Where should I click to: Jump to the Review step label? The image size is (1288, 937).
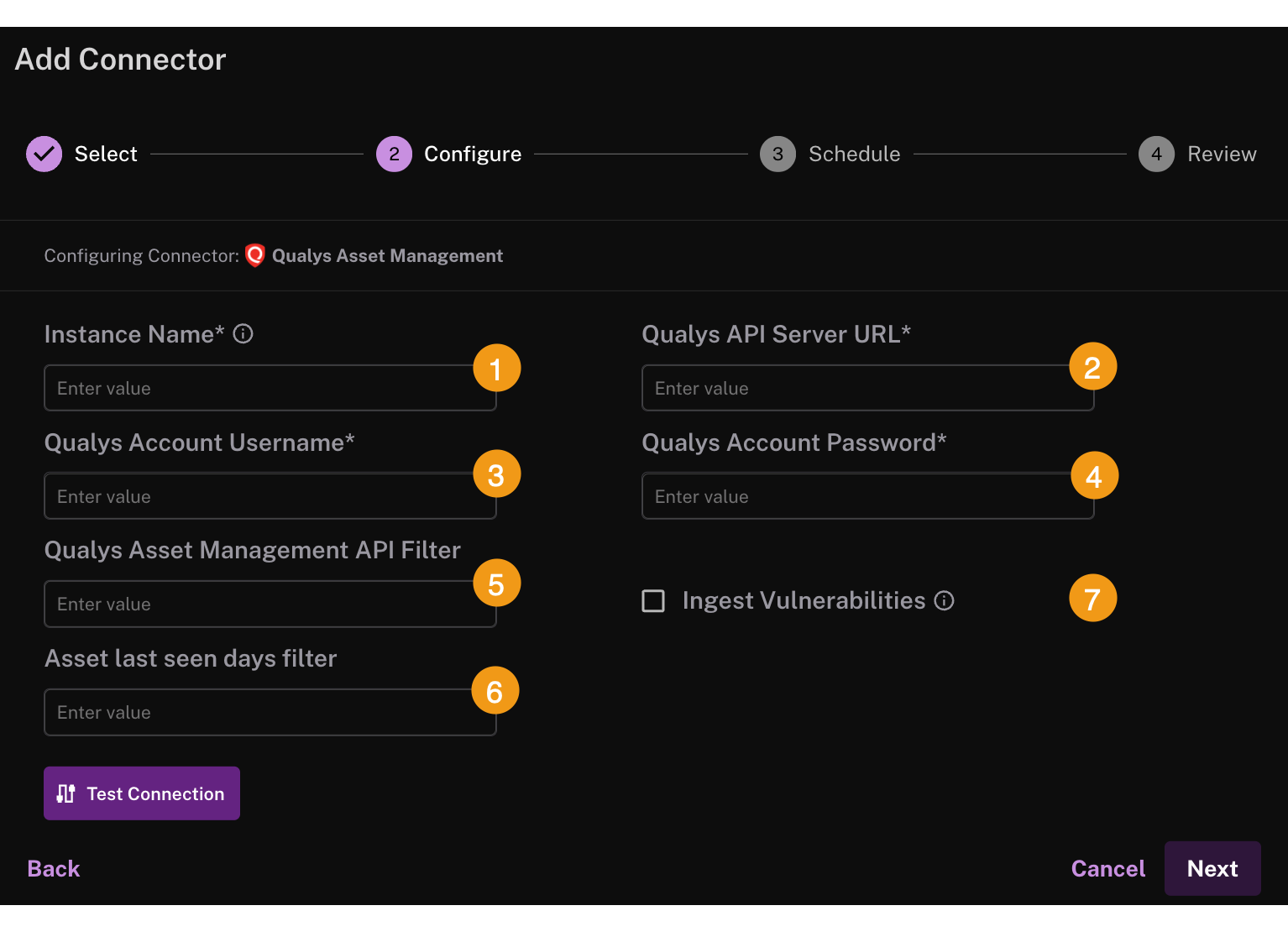tap(1222, 154)
